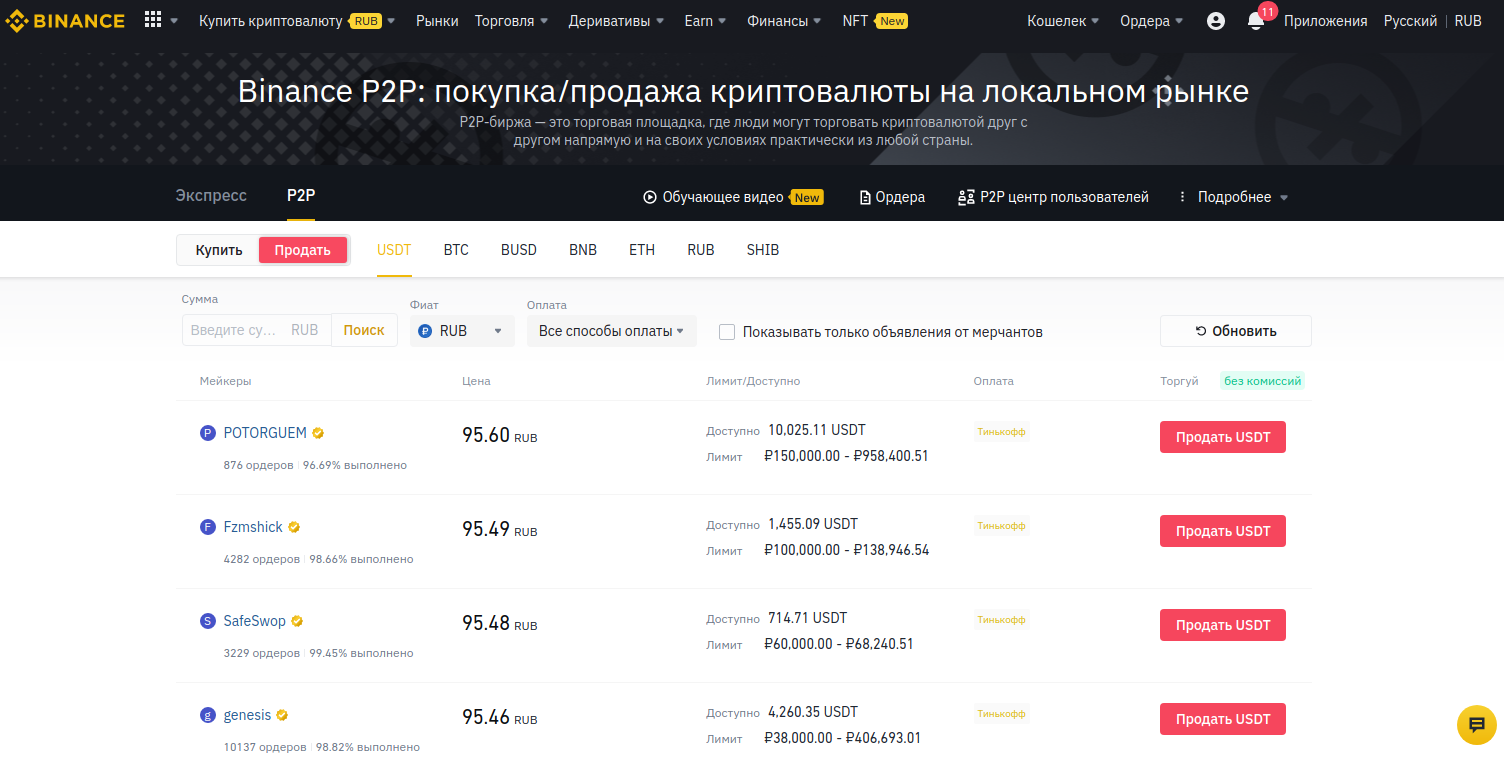This screenshot has height=761, width=1504.
Task: Click genesis's avatar icon
Action: [208, 715]
